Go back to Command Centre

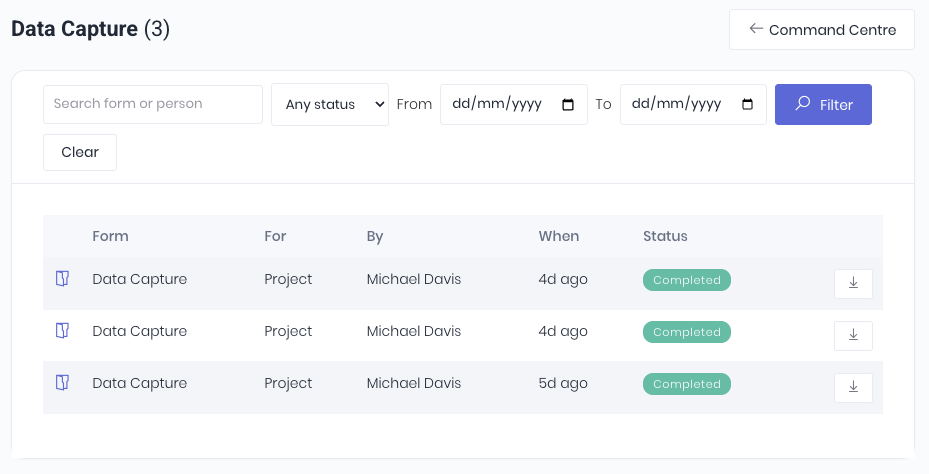coord(822,30)
